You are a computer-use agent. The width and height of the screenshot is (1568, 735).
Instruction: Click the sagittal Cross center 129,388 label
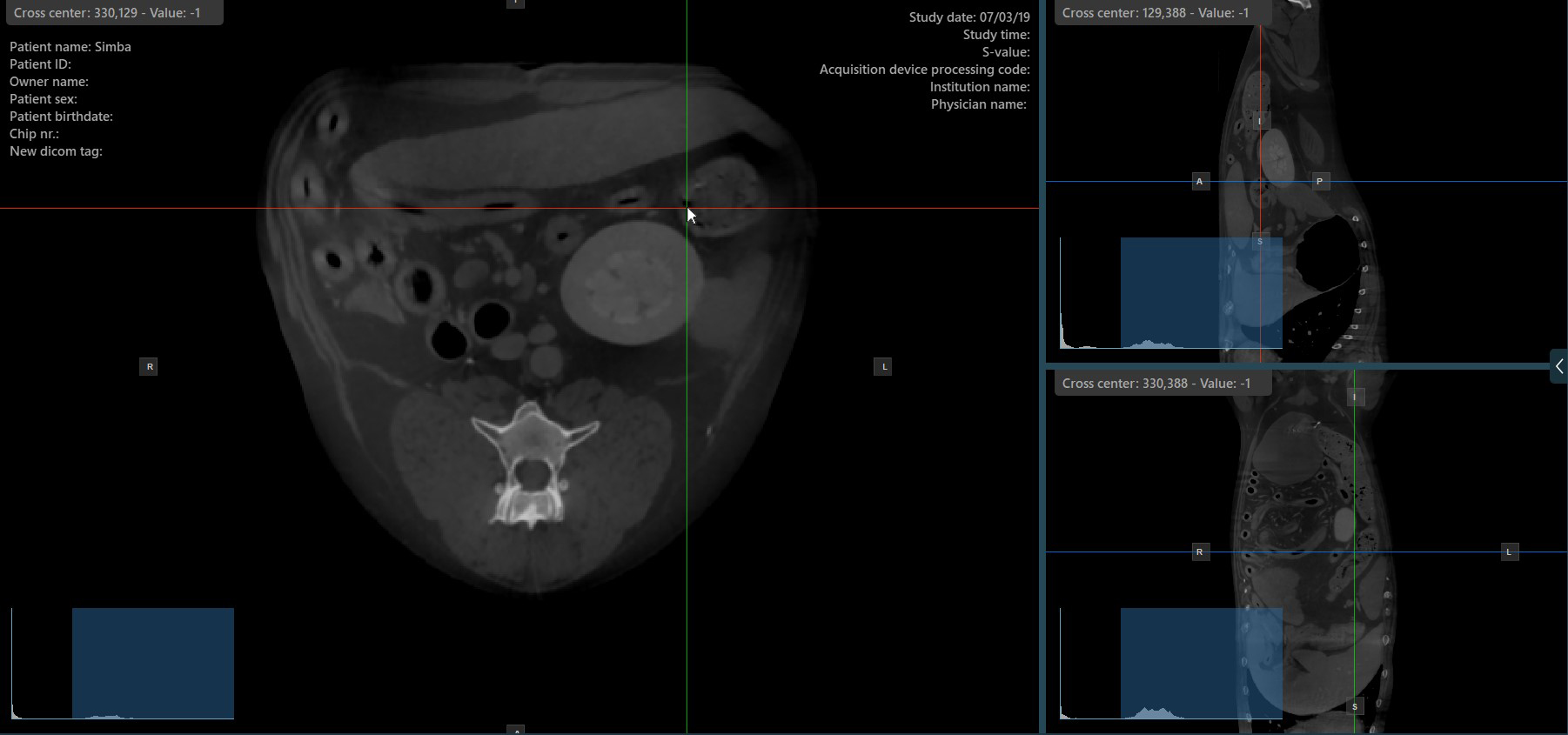(x=1156, y=13)
